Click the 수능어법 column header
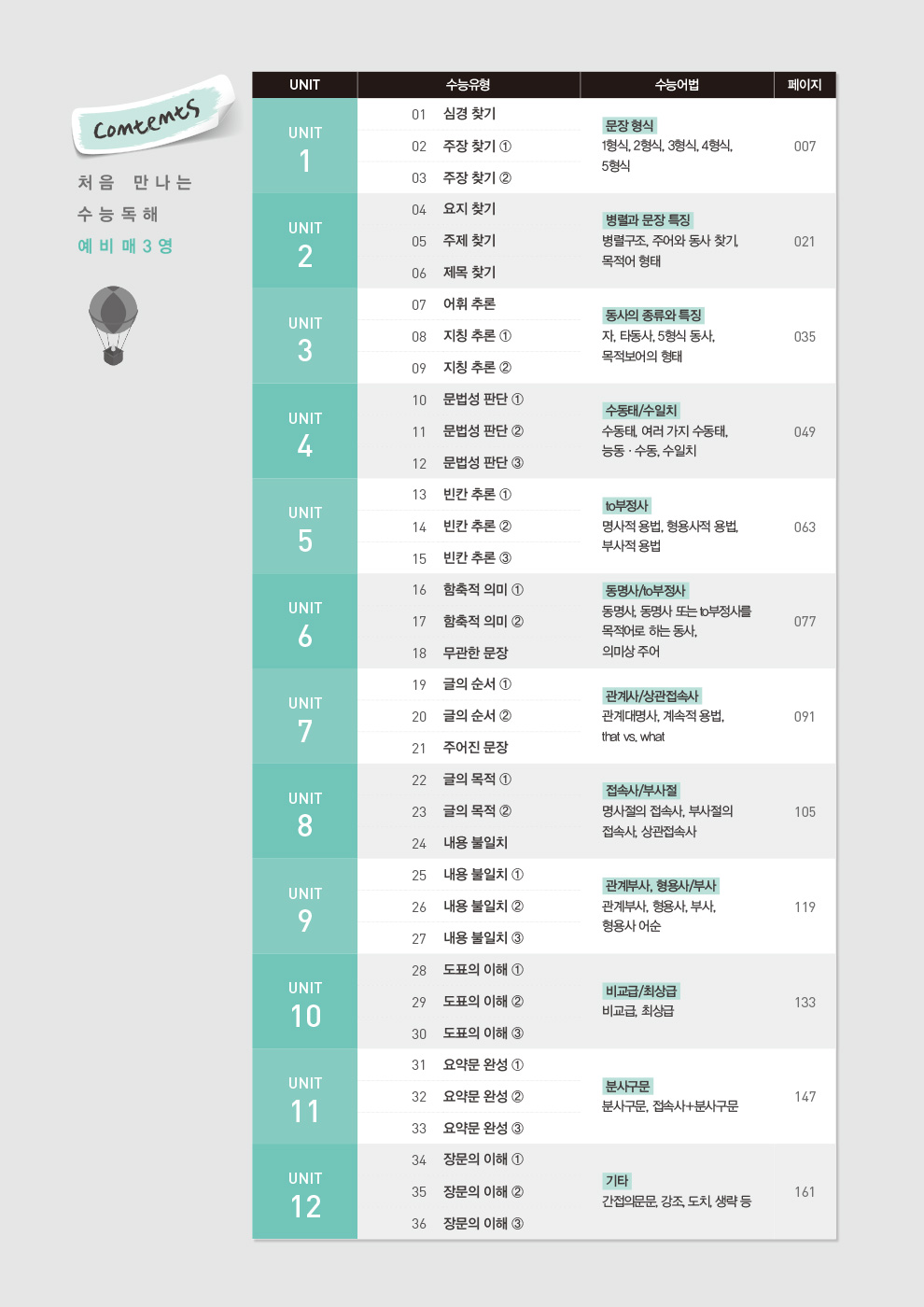 [677, 85]
